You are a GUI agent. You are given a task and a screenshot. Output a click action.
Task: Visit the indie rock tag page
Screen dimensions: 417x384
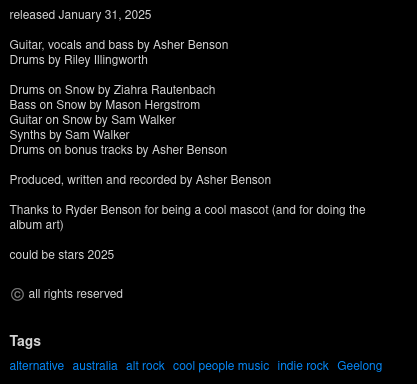click(303, 366)
